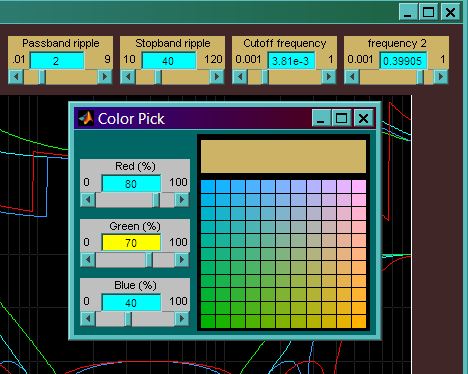Viewport: 468px width, 374px height.
Task: Click the MATLAB logo icon in Color Pick title bar
Action: 86,118
